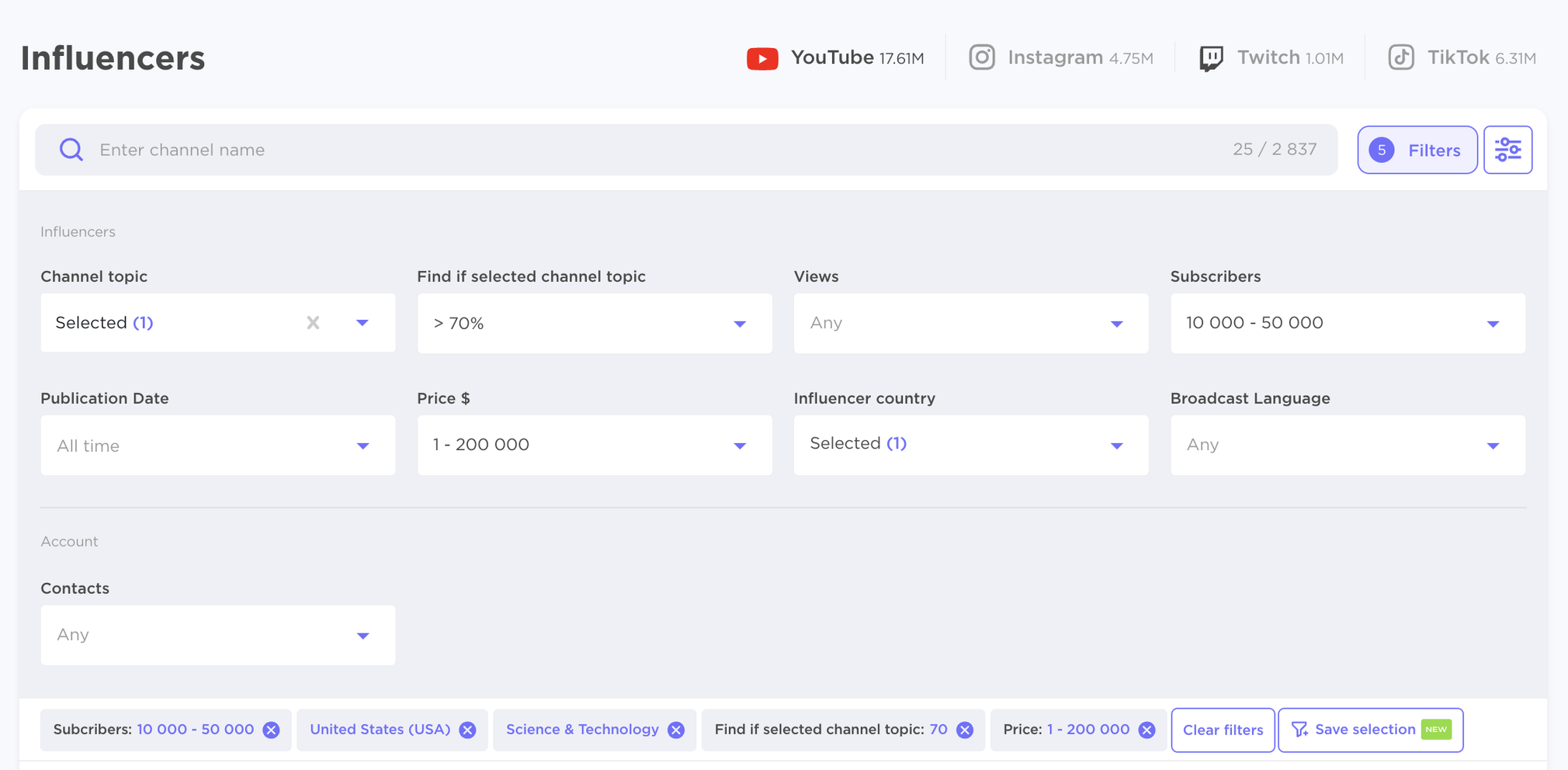This screenshot has height=770, width=1568.
Task: Open the Publication Date dropdown
Action: (217, 446)
